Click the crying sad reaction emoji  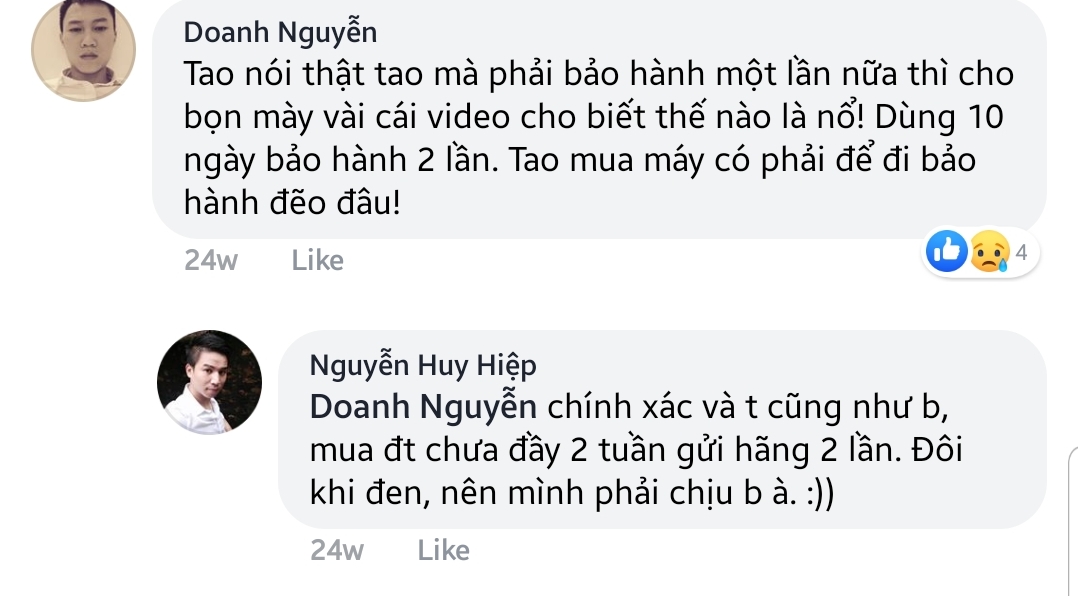989,252
